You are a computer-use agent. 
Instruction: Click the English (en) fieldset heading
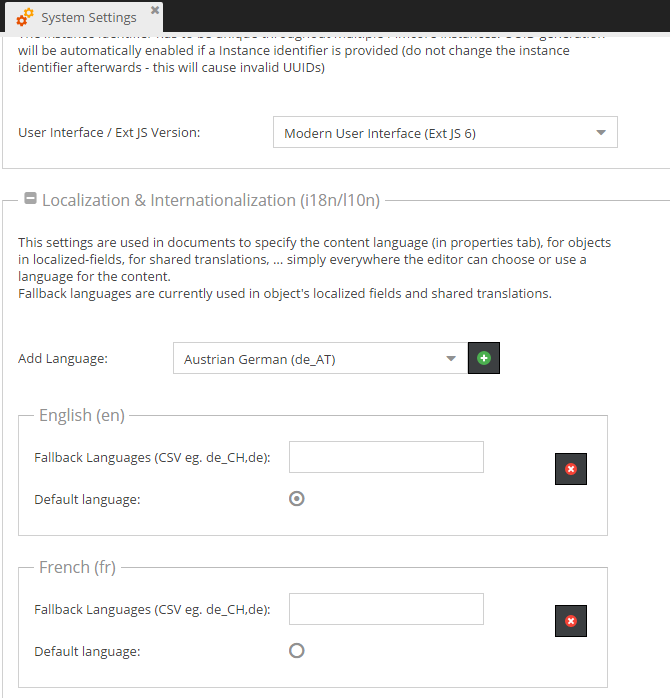tap(81, 415)
